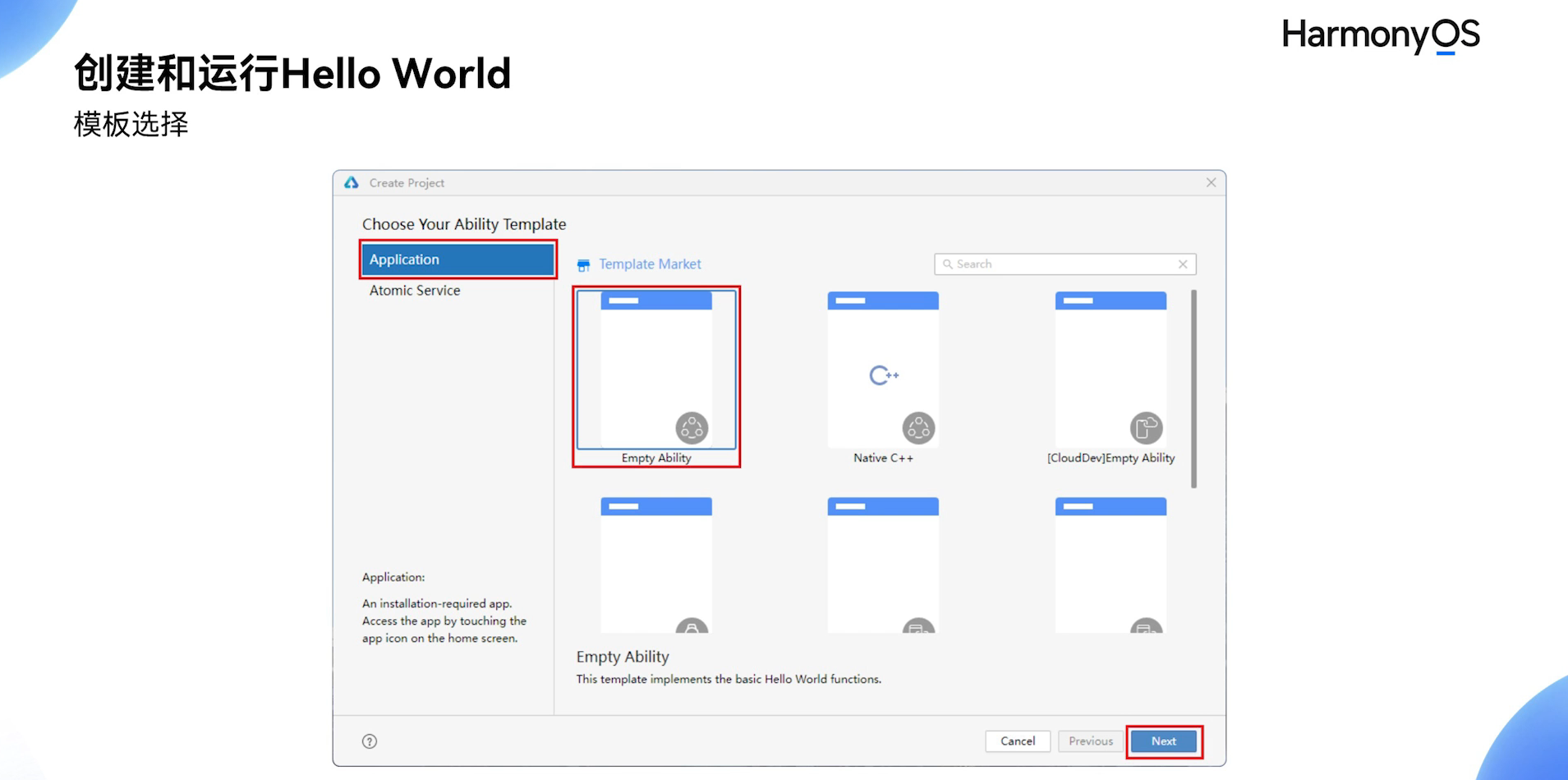Click the search magnifier icon
The width and height of the screenshot is (1568, 780).
tap(947, 264)
